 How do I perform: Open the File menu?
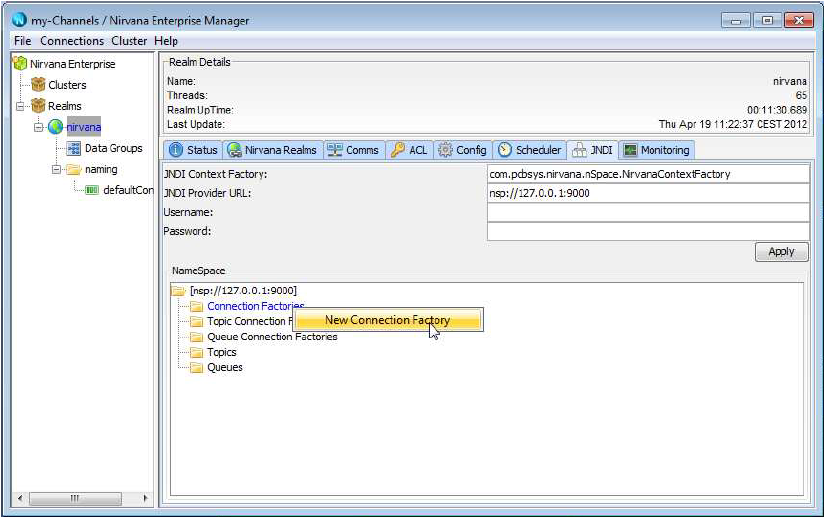(x=23, y=41)
